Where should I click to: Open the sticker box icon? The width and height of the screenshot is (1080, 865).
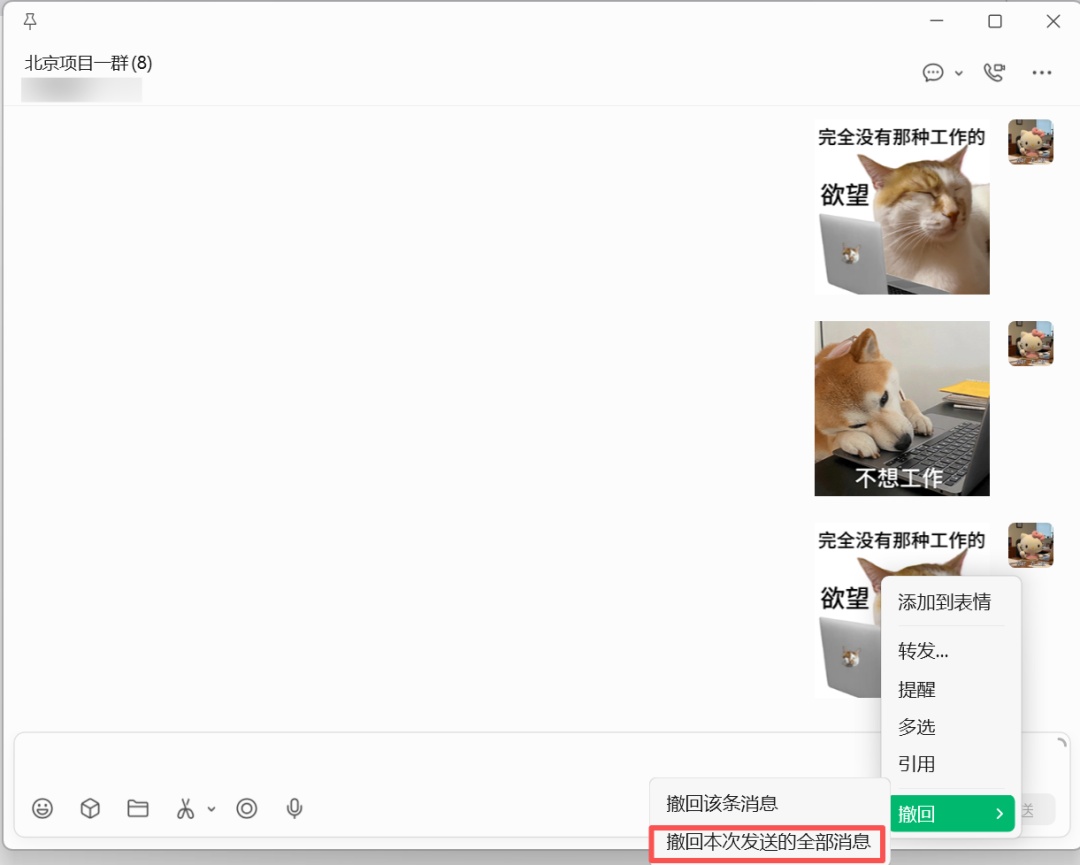[x=90, y=809]
